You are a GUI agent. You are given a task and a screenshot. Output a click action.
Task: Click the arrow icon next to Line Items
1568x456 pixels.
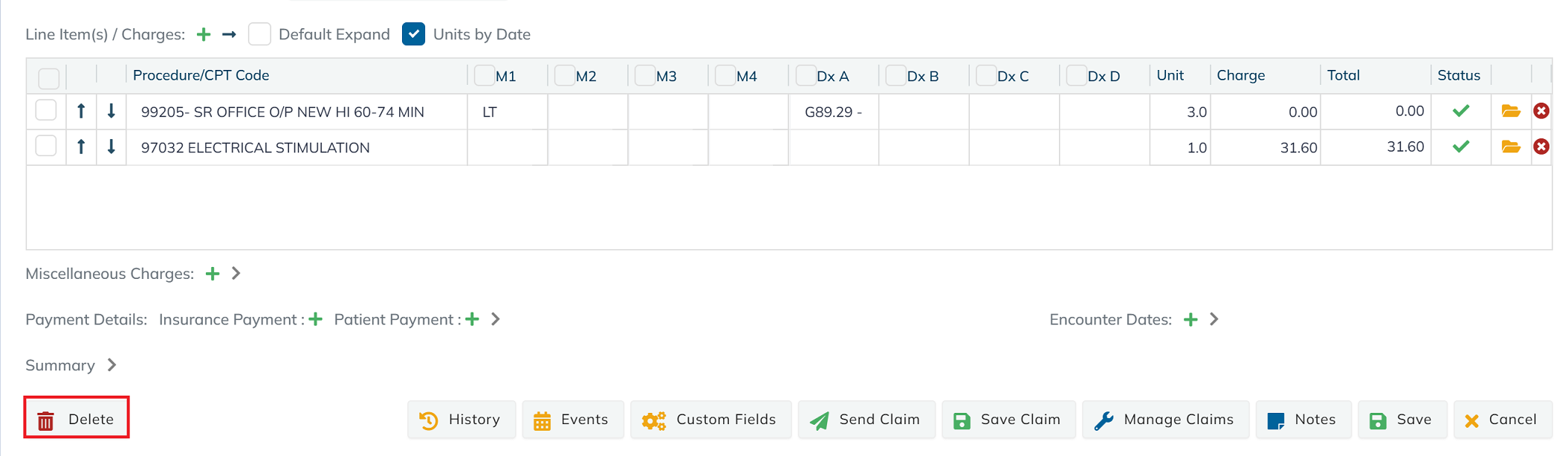(x=229, y=34)
